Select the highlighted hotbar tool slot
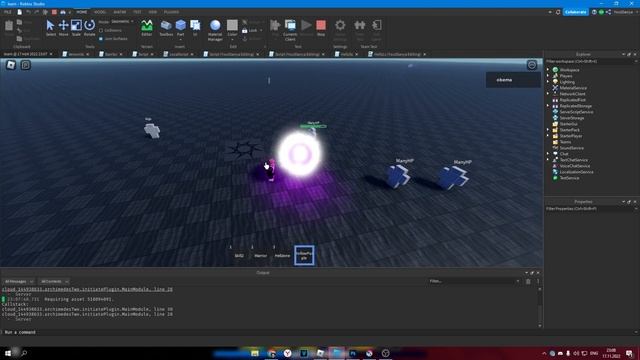This screenshot has width=640, height=360. pos(304,255)
